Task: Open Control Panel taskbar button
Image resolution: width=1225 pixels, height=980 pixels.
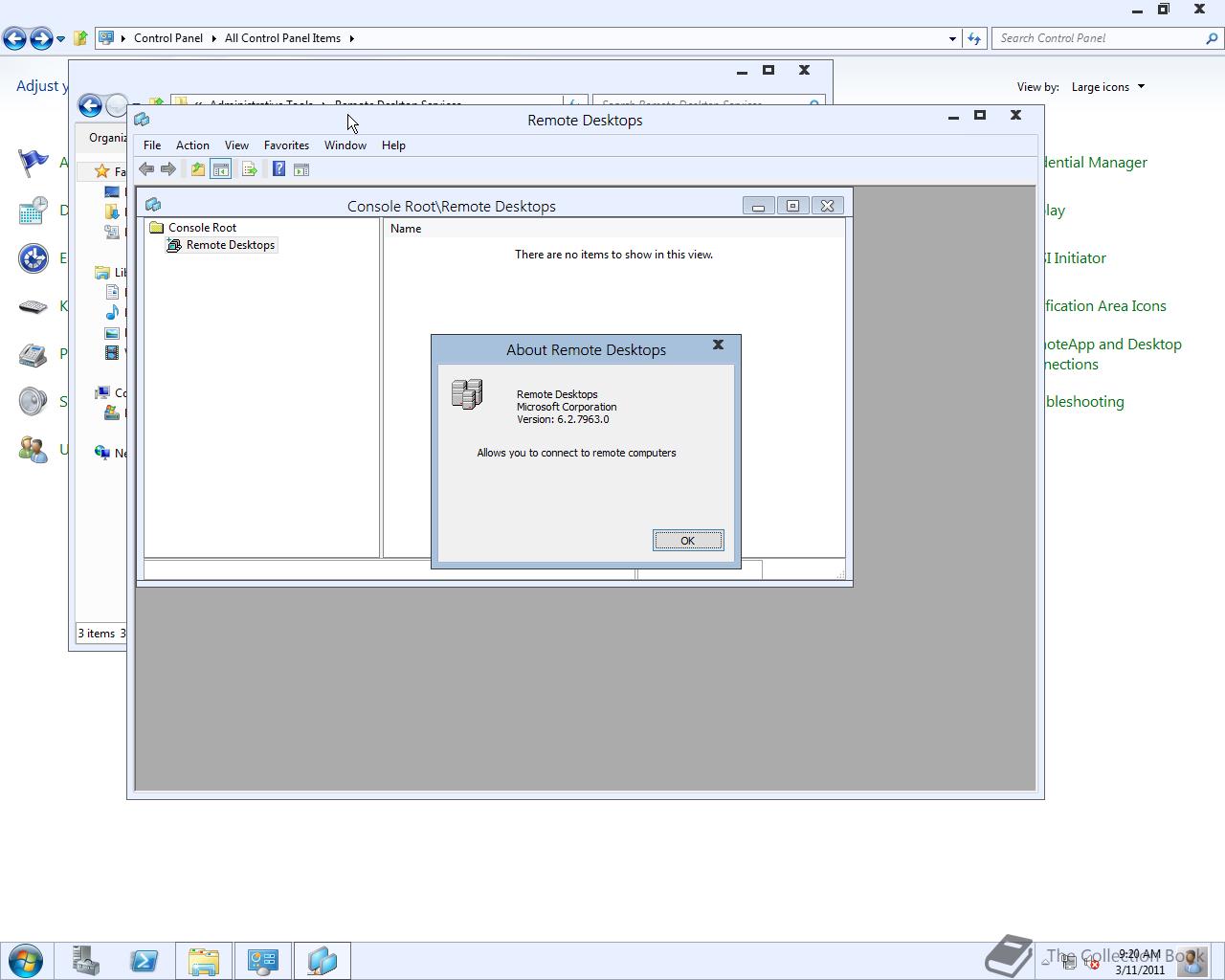Action: coord(263,961)
